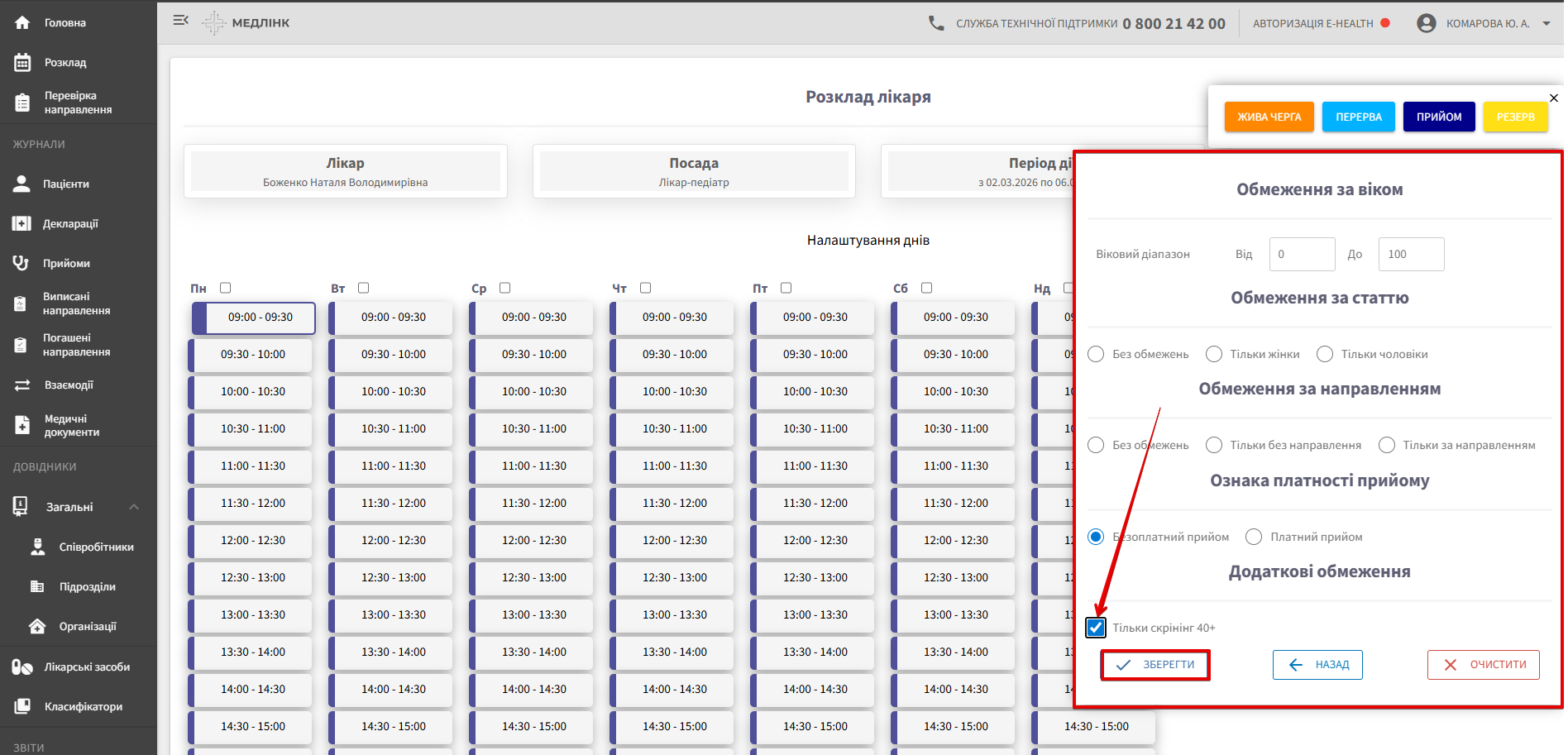Click the Пацієнти person icon
1568x755 pixels.
point(22,184)
